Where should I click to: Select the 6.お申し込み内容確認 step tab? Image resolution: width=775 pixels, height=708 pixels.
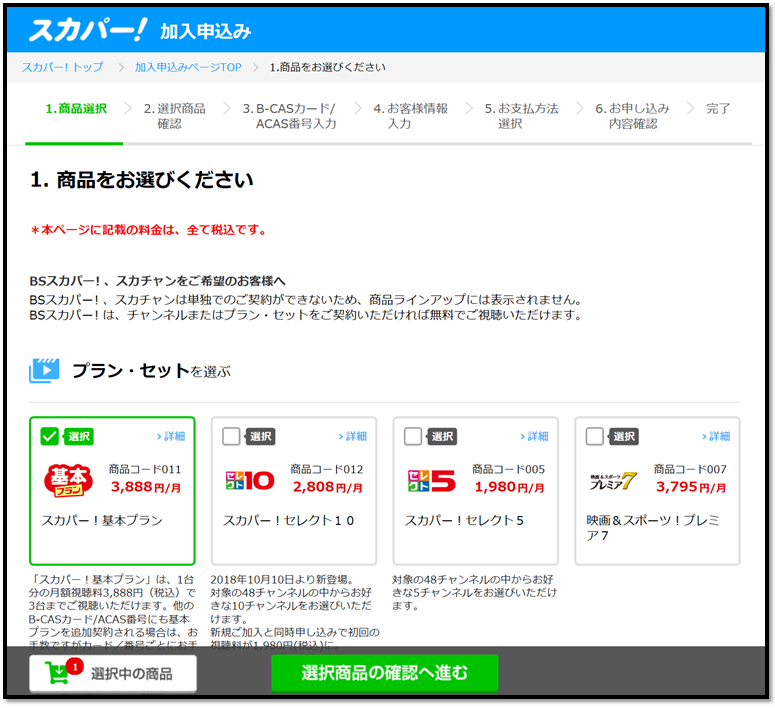pyautogui.click(x=632, y=116)
